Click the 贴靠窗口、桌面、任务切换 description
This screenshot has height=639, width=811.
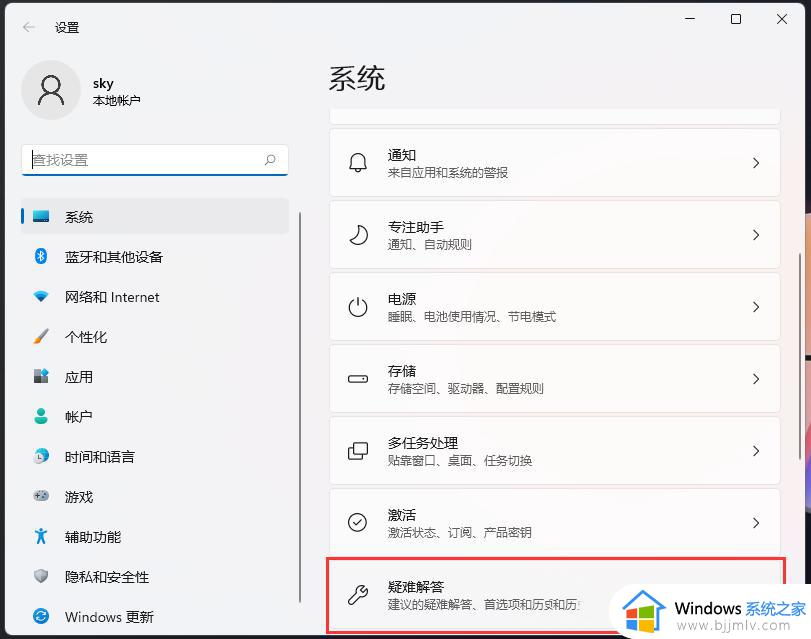click(460, 460)
